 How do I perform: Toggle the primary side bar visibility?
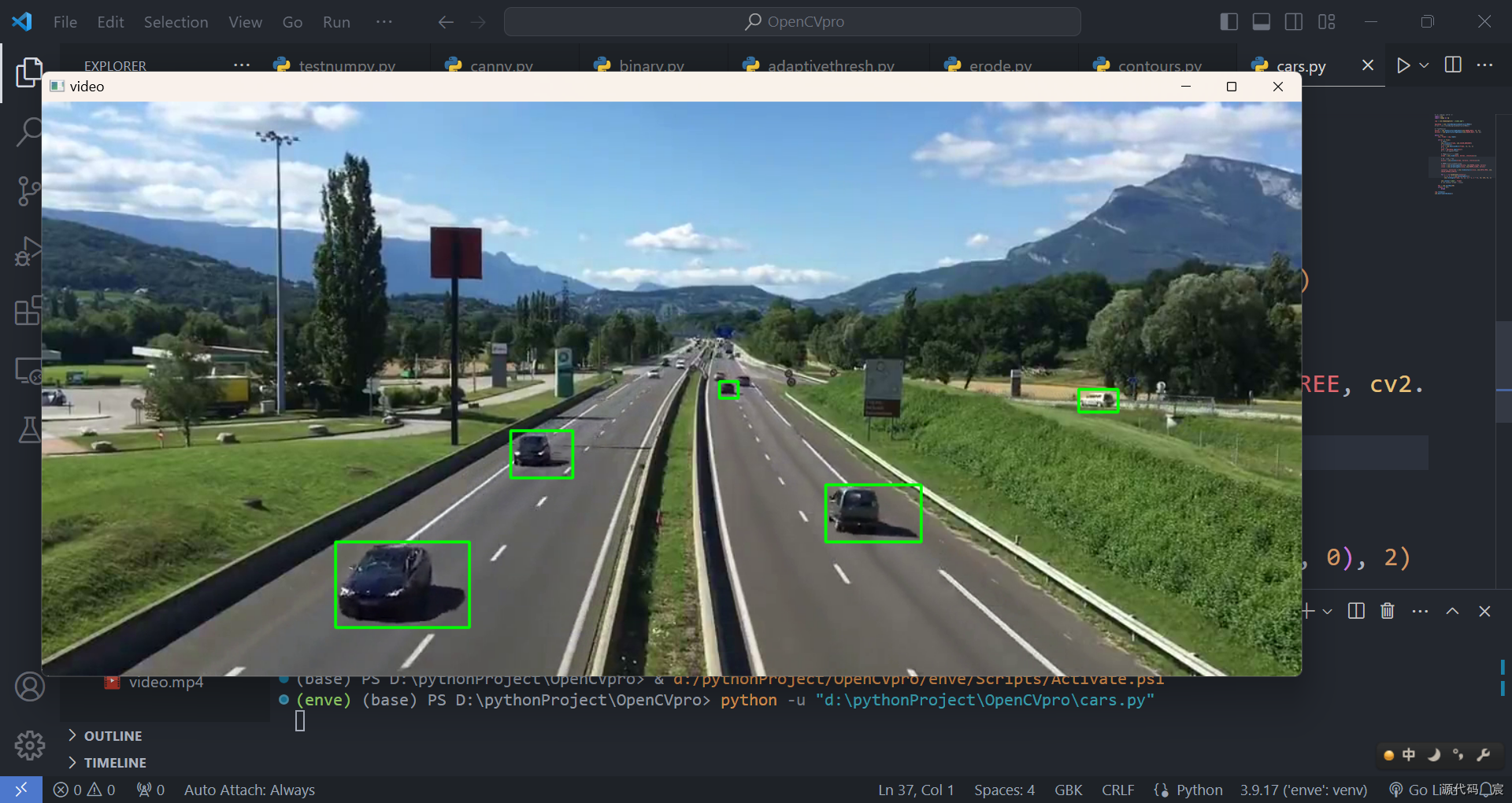click(x=1229, y=22)
